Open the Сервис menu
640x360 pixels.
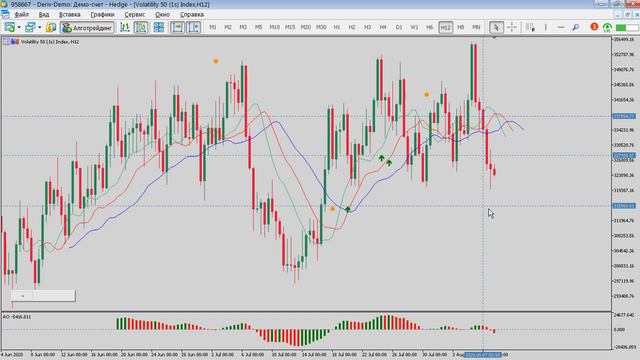coord(135,14)
